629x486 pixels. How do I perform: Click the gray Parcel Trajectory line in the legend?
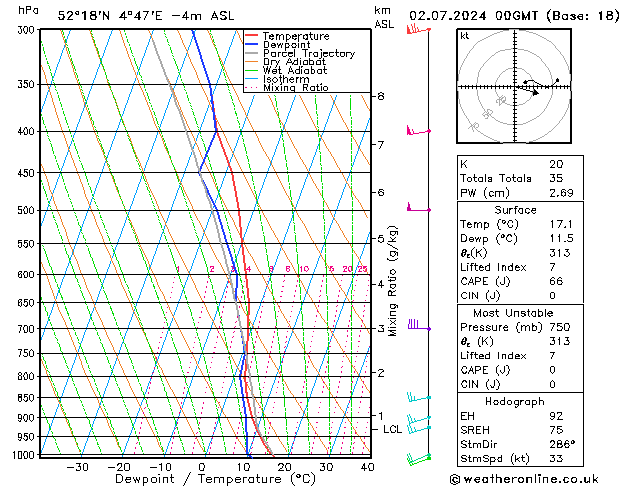252,53
